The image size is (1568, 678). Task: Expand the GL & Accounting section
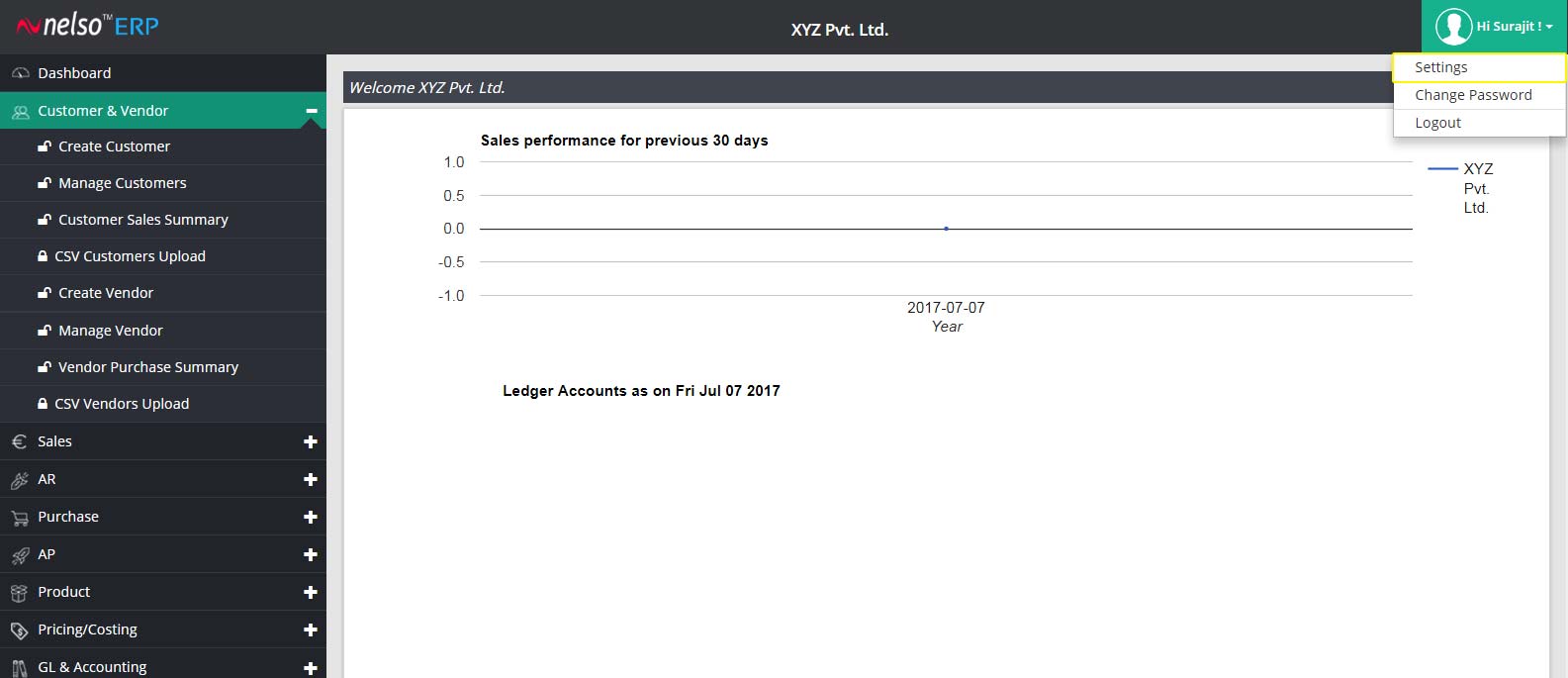(311, 668)
